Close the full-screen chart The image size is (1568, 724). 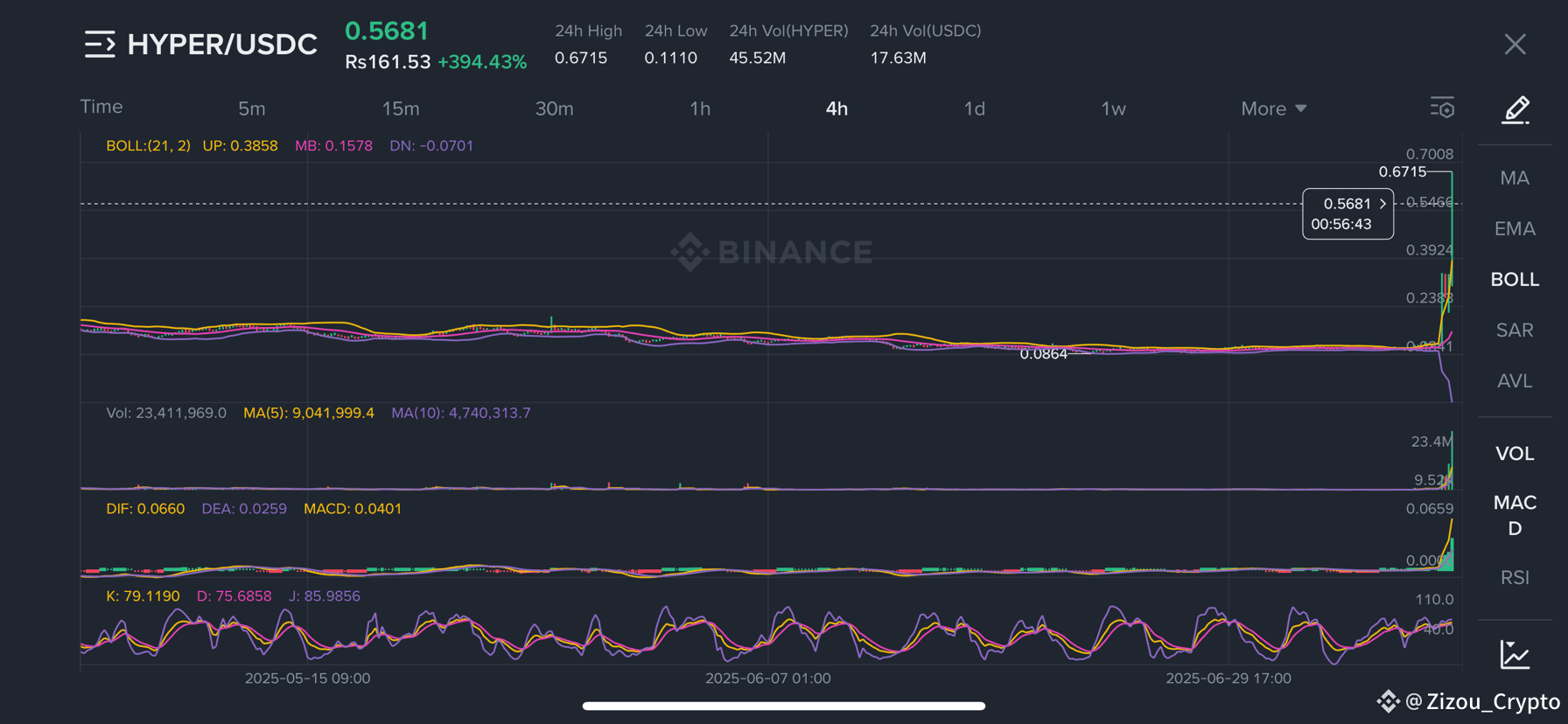1515,44
